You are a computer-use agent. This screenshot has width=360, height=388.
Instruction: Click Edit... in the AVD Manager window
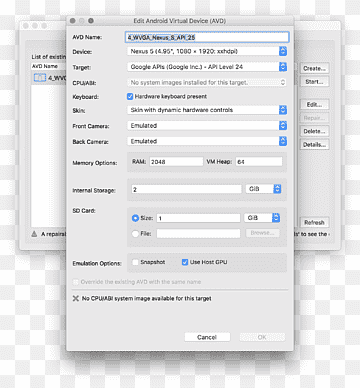(314, 105)
